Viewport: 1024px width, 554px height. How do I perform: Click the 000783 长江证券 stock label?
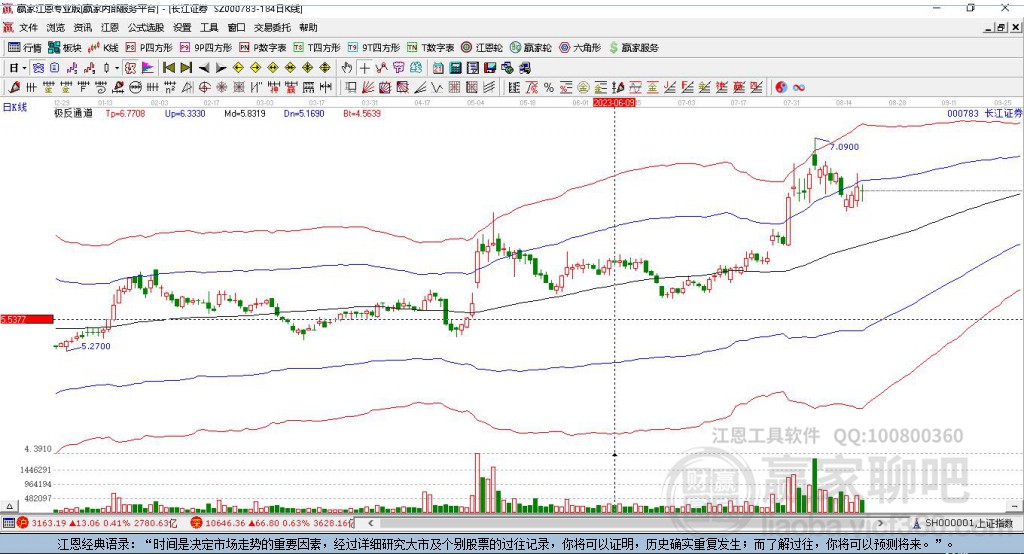(x=984, y=113)
